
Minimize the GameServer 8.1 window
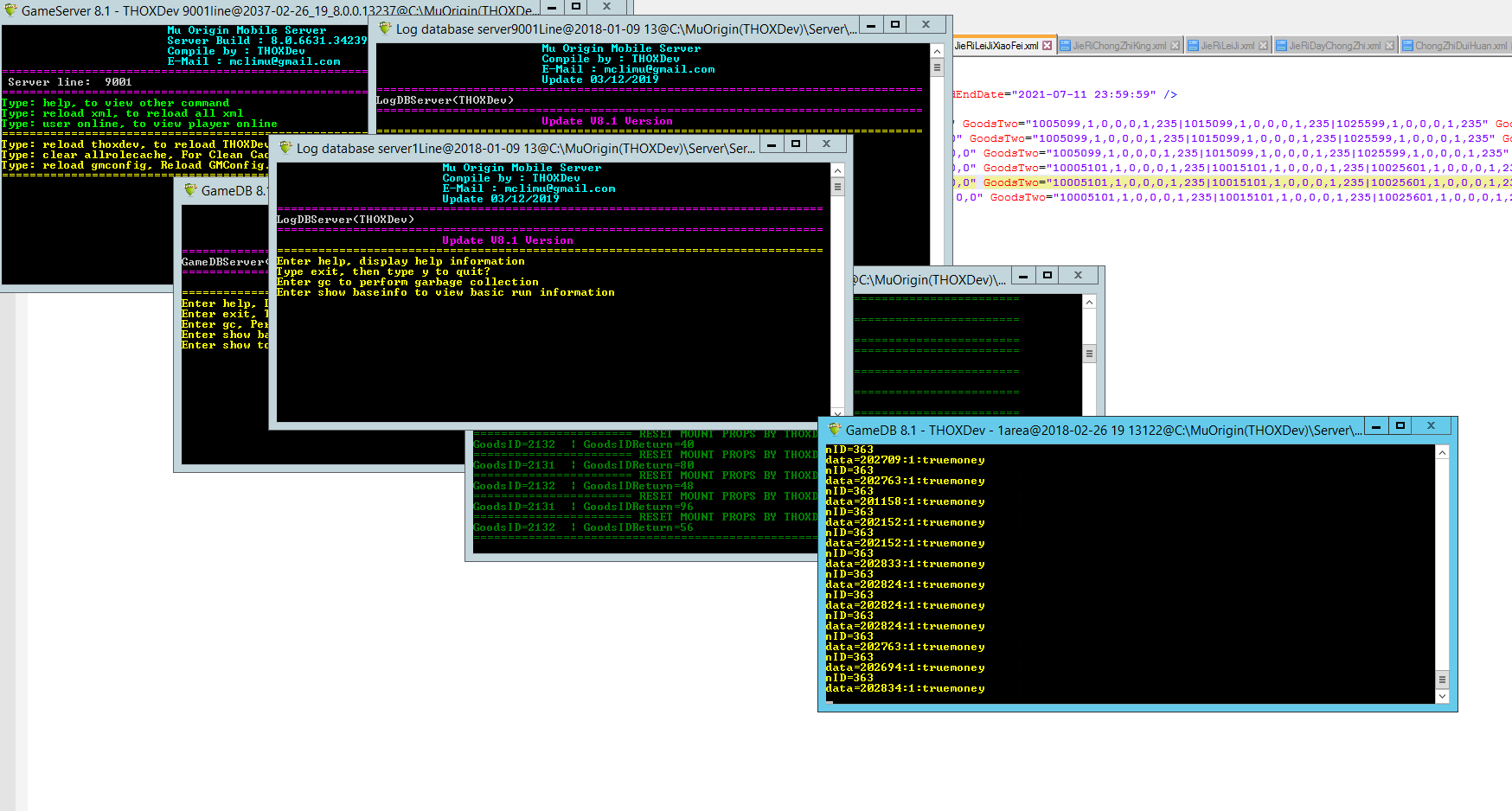click(552, 7)
